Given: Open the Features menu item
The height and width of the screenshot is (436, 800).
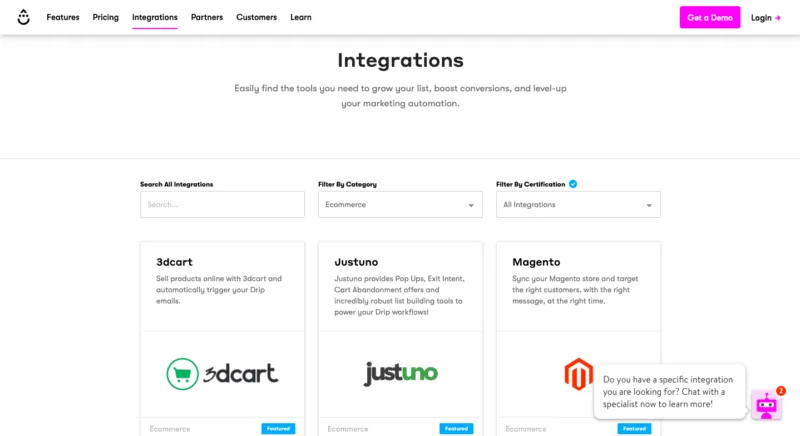Looking at the screenshot, I should (x=63, y=17).
